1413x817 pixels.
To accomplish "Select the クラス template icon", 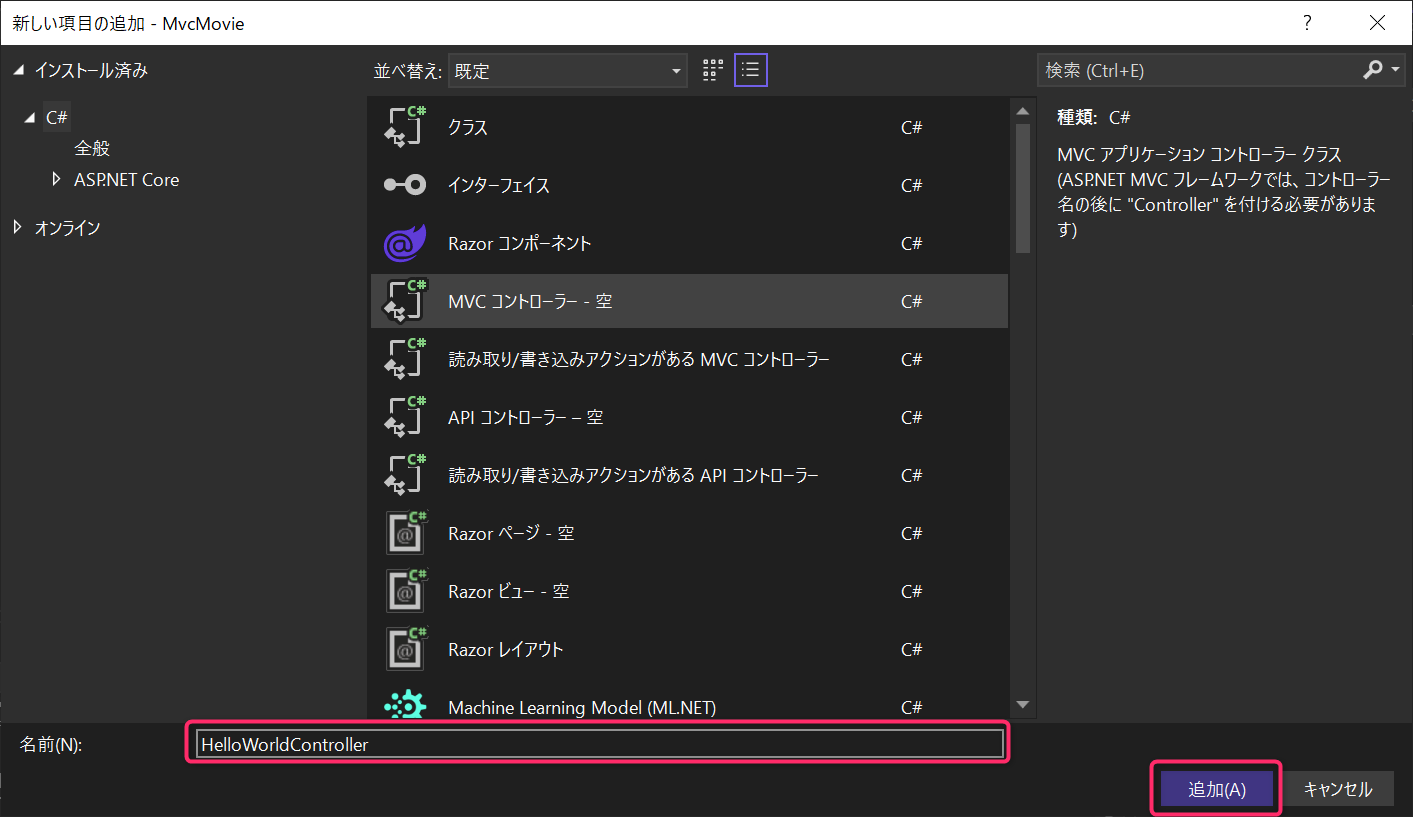I will point(404,127).
